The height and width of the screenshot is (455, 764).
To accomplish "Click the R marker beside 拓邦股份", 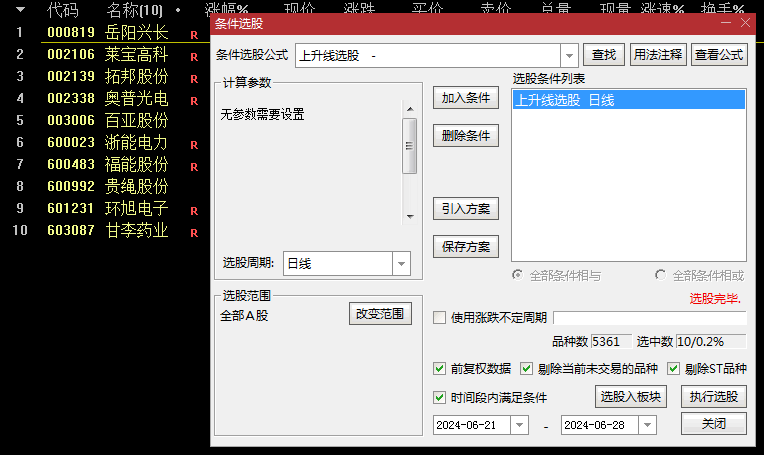I will point(194,79).
